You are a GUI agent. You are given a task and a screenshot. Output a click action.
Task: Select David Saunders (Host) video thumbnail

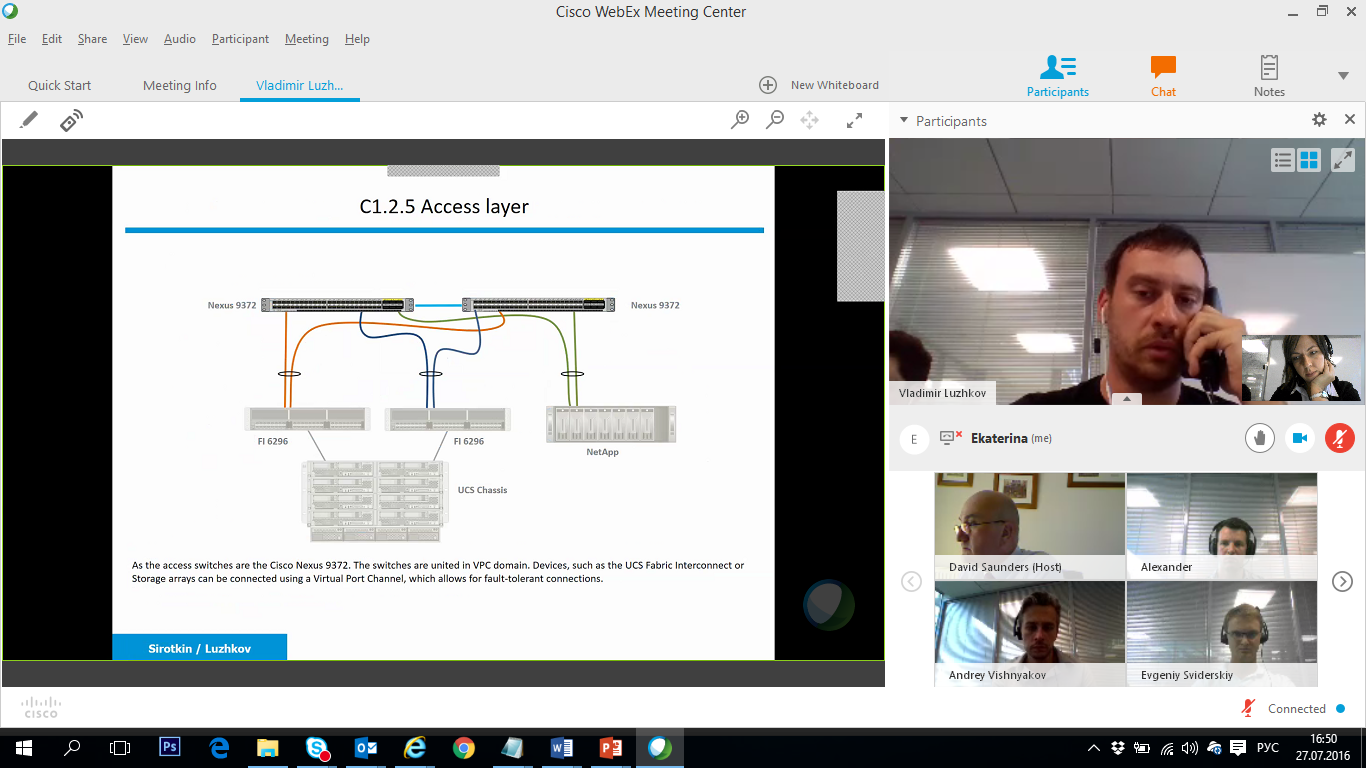[x=1029, y=526]
